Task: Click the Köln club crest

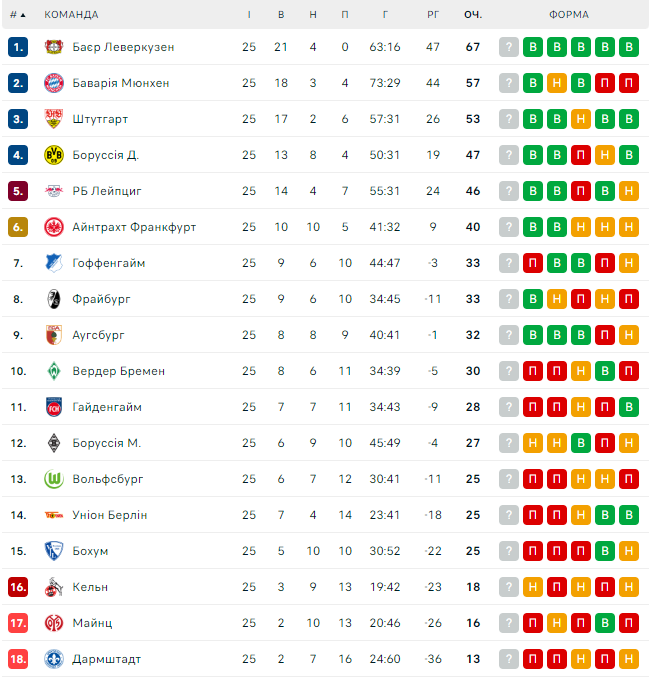Action: (x=54, y=587)
